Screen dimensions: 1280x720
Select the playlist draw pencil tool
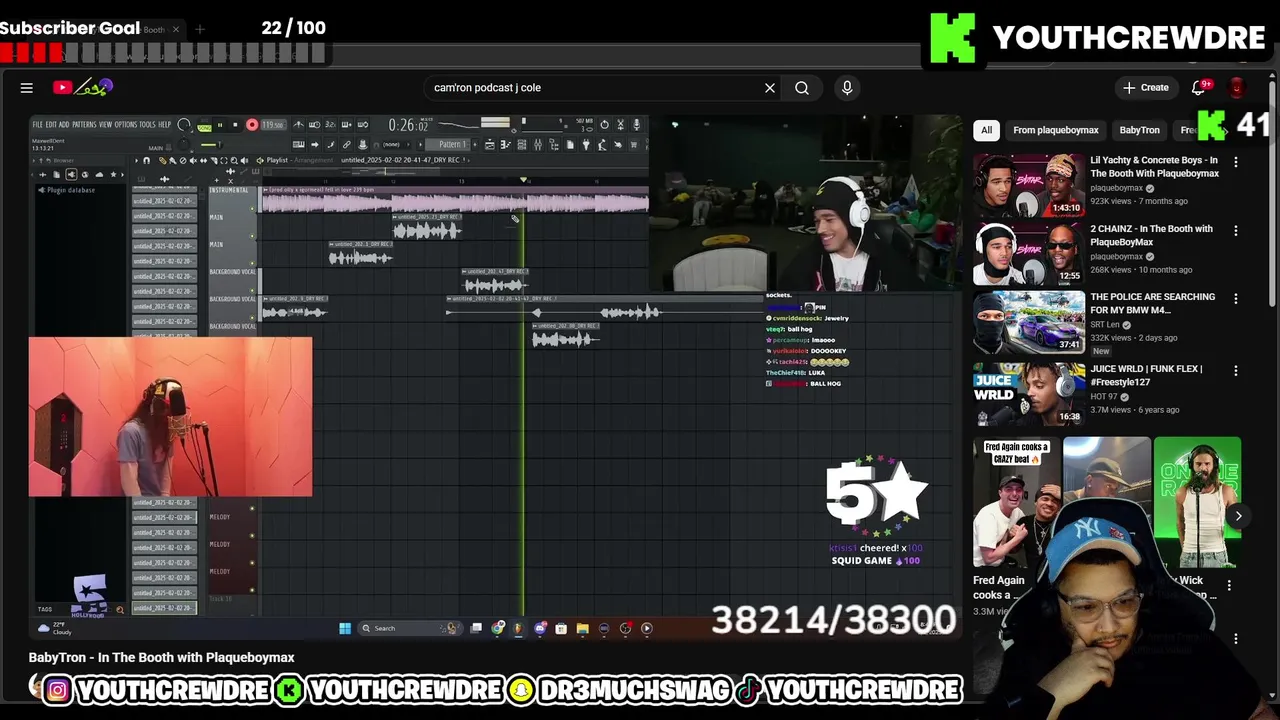162,160
